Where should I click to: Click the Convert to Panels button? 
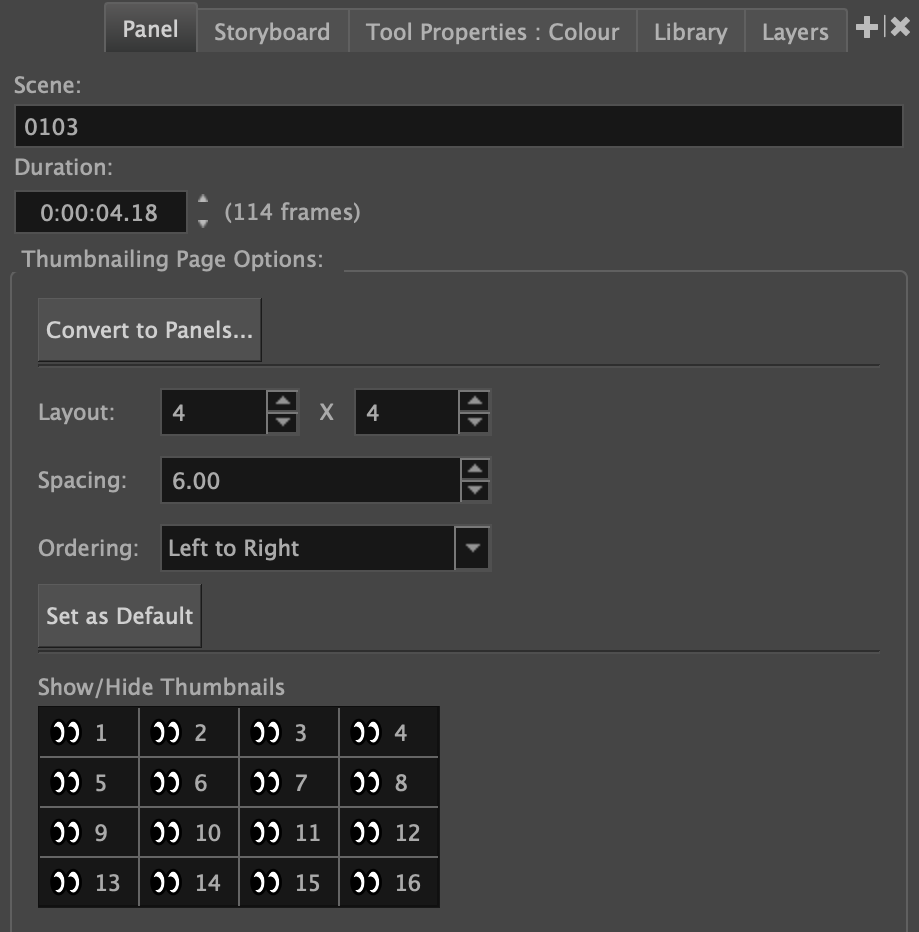149,330
